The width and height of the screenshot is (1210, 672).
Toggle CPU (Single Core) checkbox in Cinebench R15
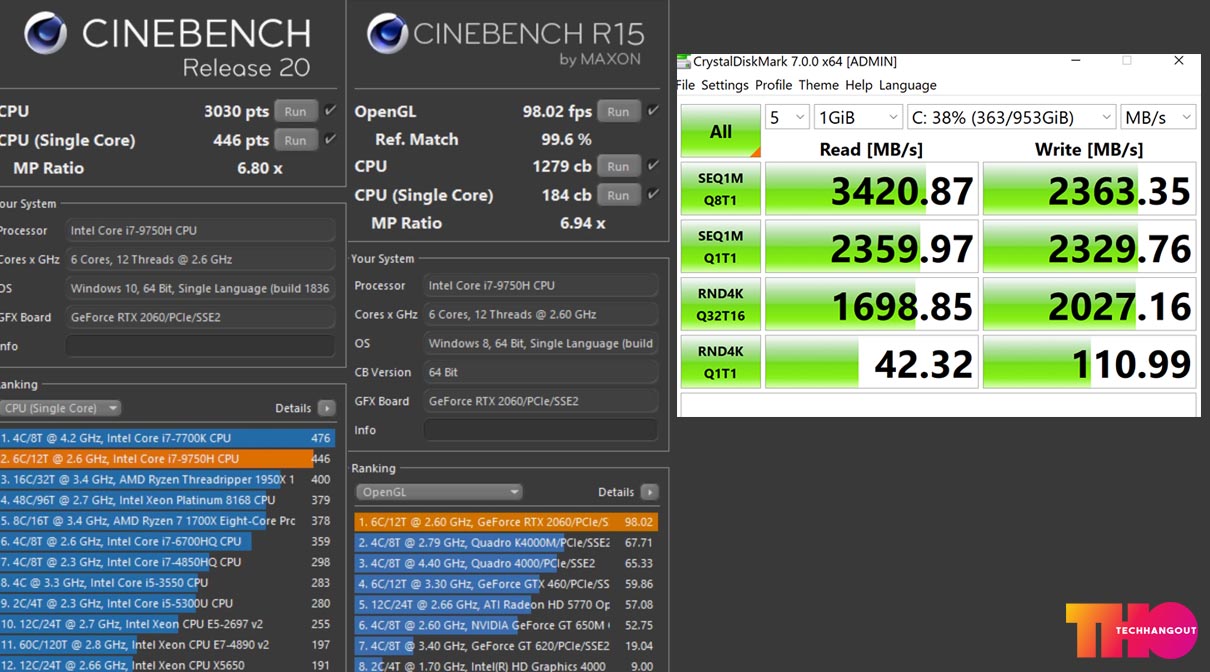(x=653, y=194)
